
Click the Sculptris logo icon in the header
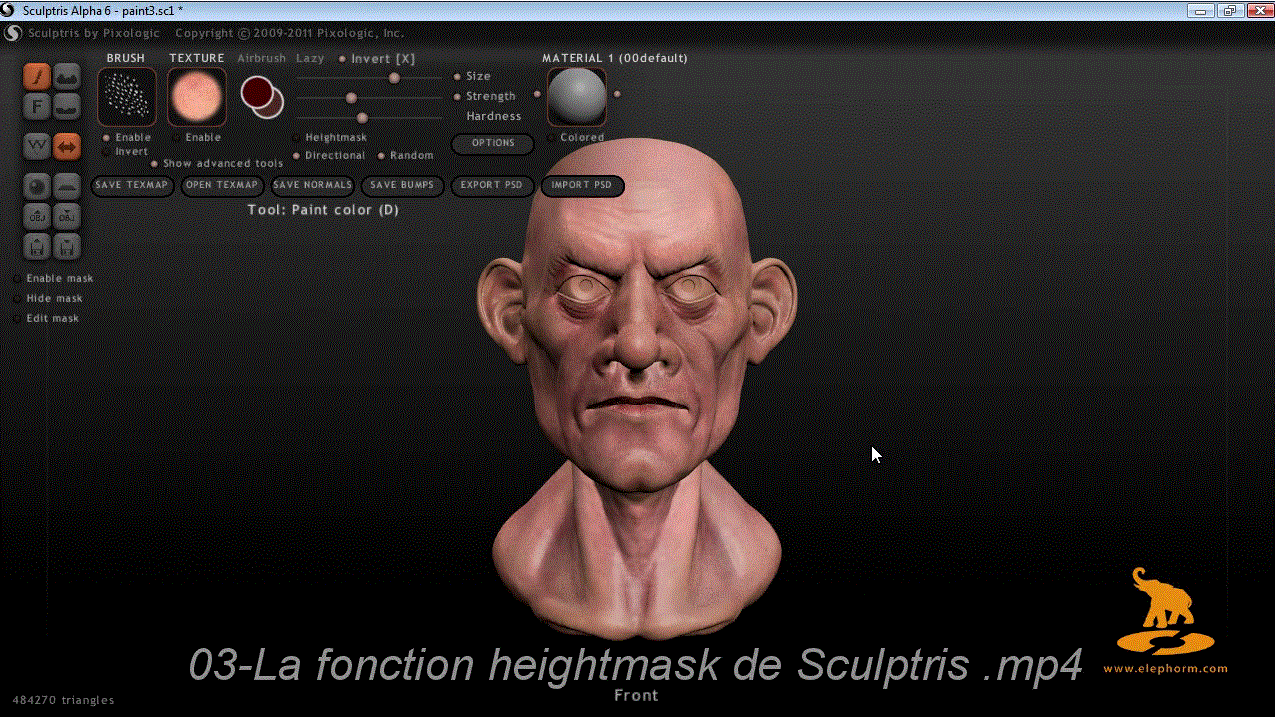point(13,33)
